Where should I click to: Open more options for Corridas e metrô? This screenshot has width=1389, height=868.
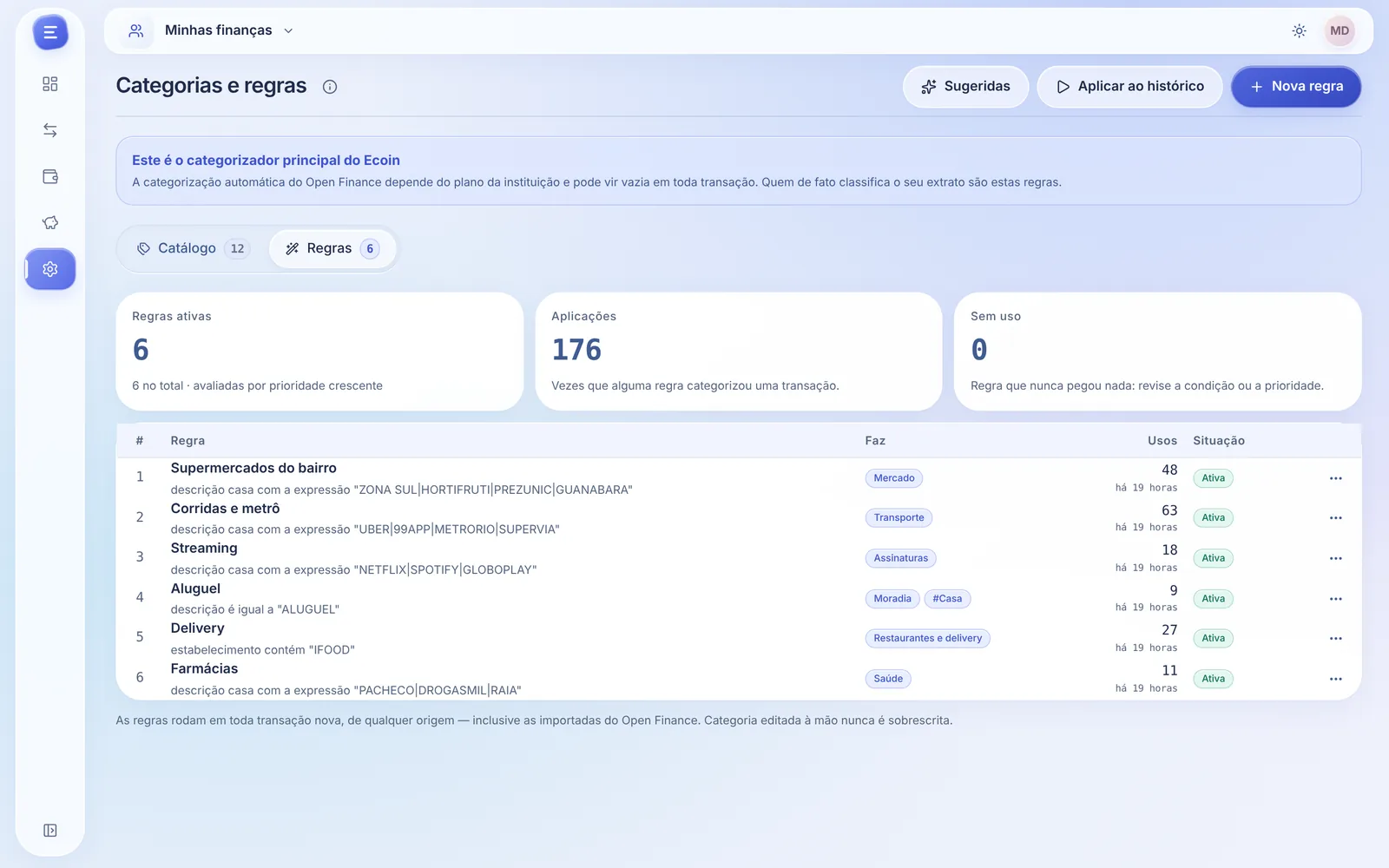[x=1335, y=518]
